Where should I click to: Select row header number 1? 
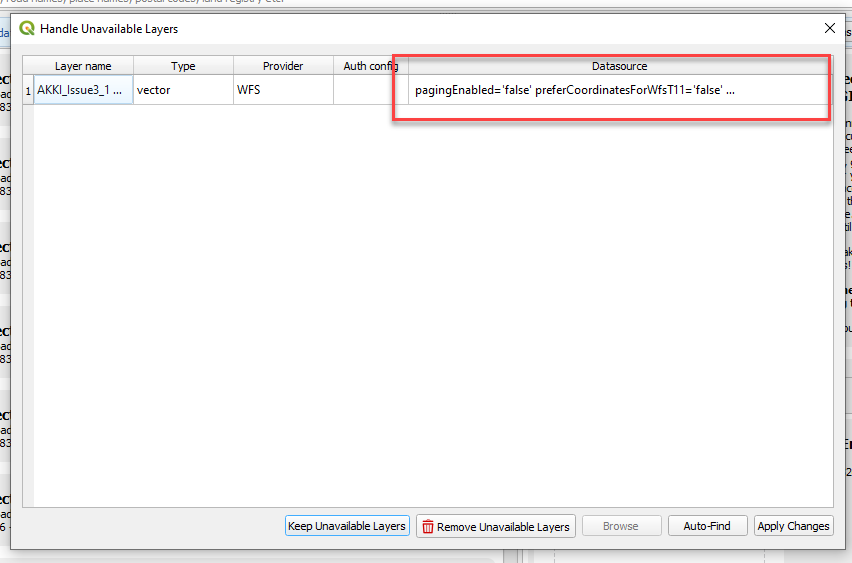pos(28,90)
